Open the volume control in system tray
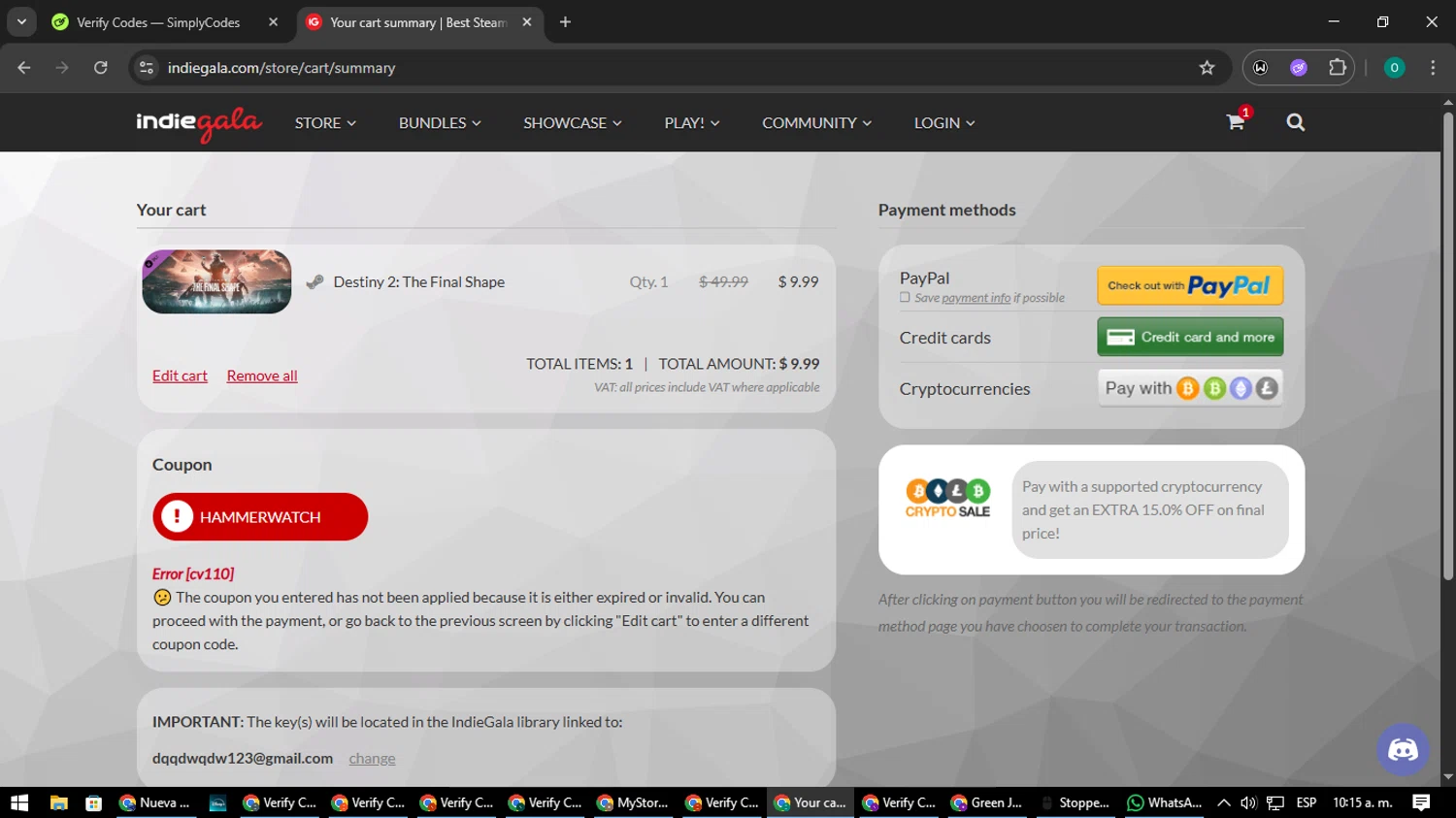 pyautogui.click(x=1248, y=802)
